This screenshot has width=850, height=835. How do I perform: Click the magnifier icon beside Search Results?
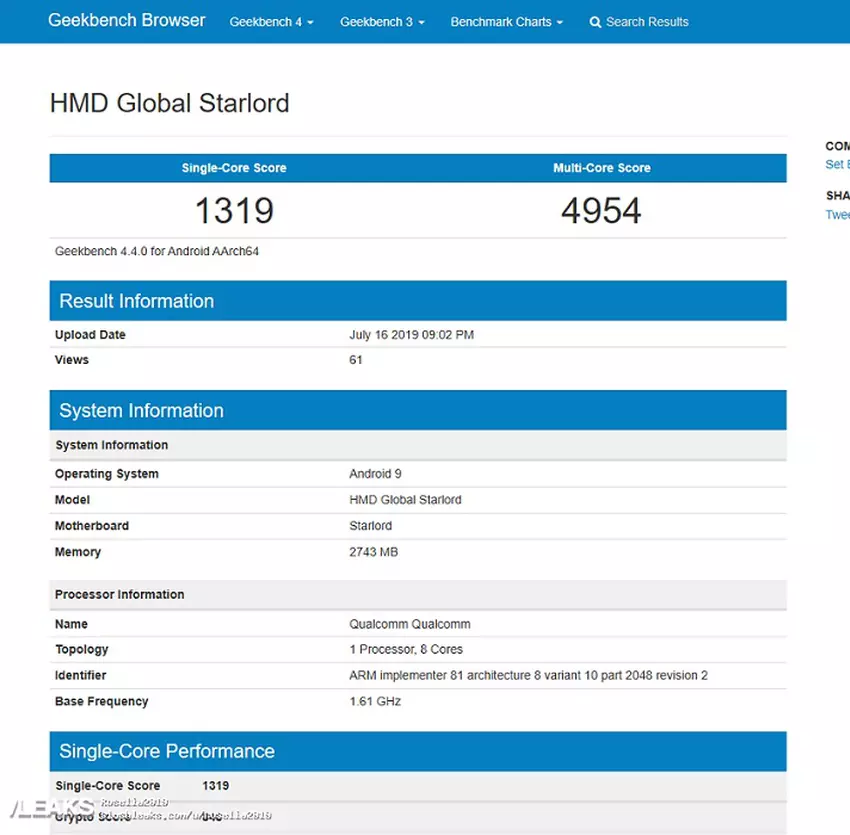point(596,22)
